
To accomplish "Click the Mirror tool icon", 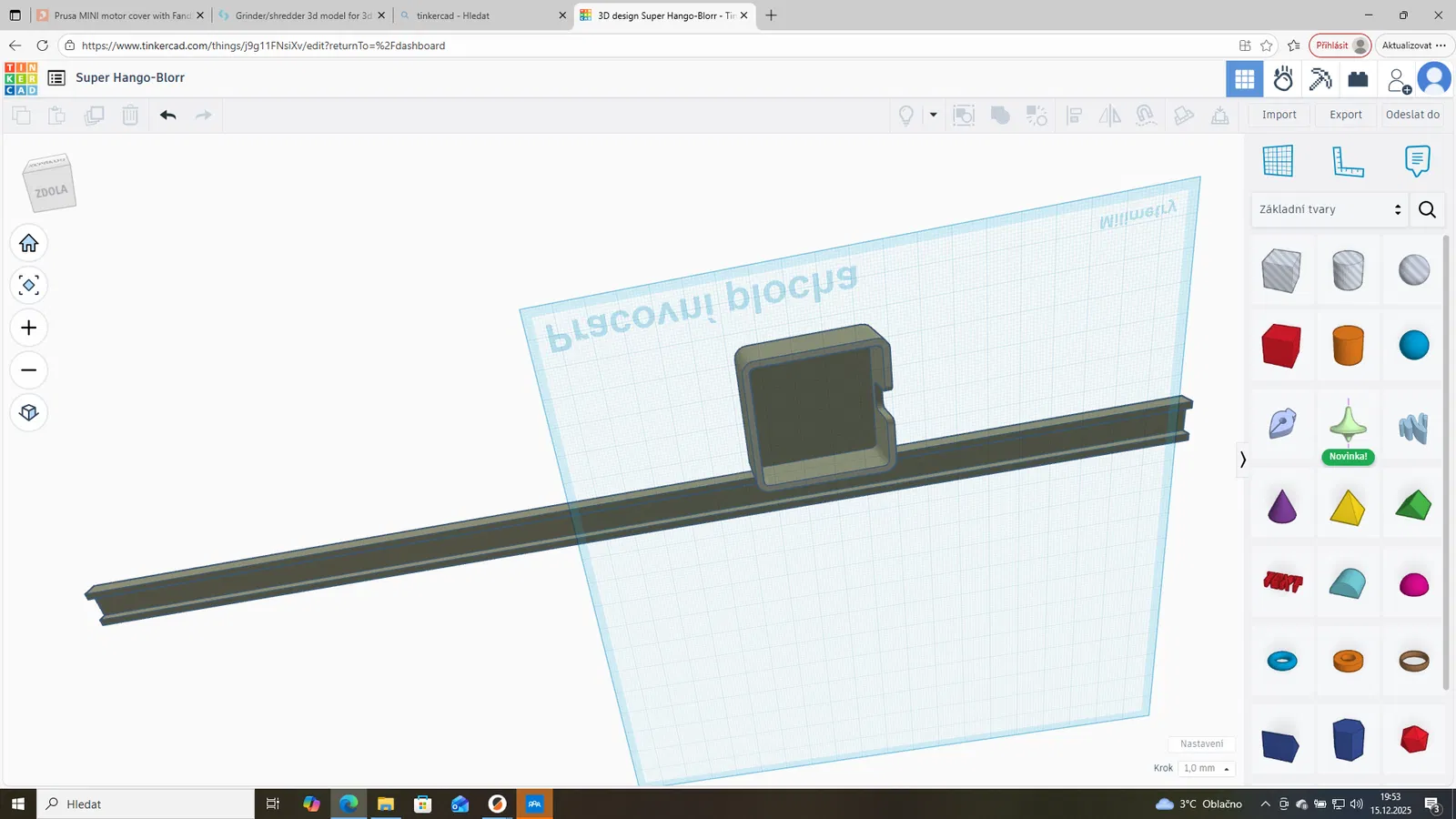I will tap(1110, 115).
